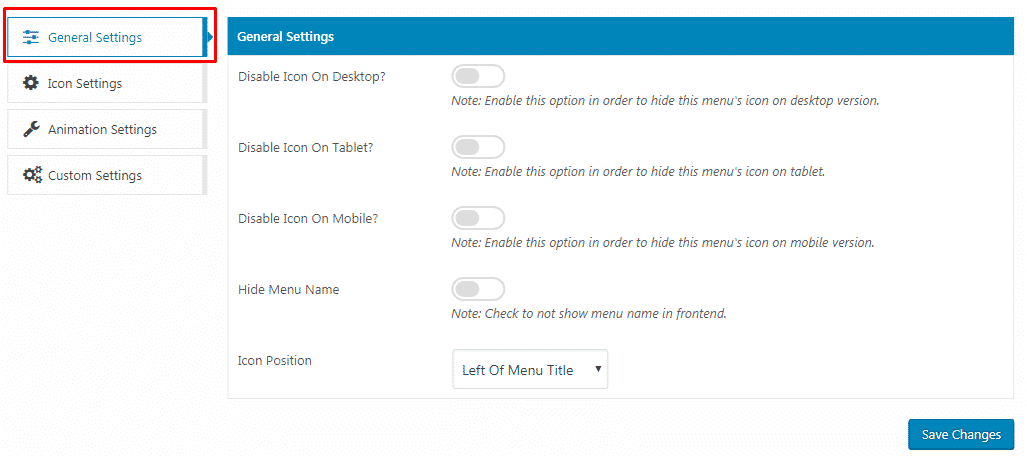Click the note 'Check to not show menu name in frontend'

click(589, 313)
